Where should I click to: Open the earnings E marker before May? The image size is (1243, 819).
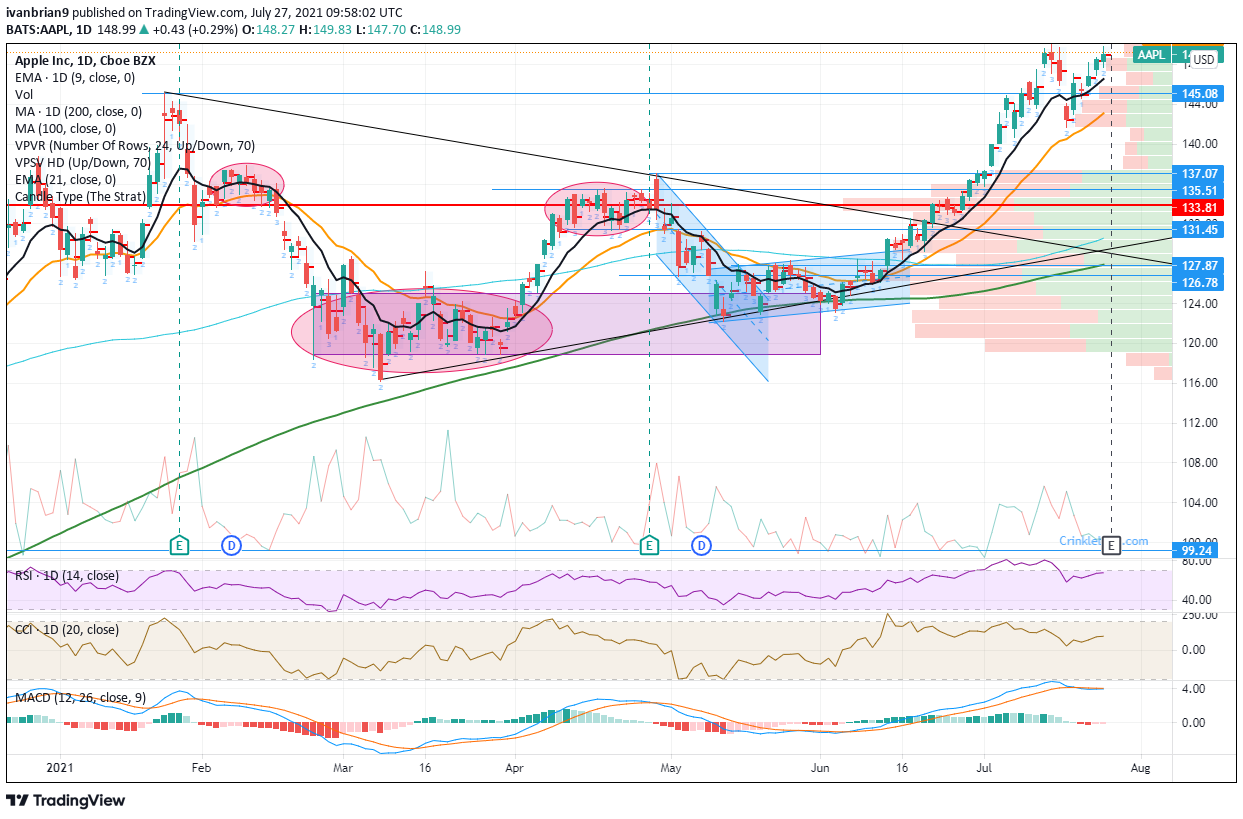[650, 545]
